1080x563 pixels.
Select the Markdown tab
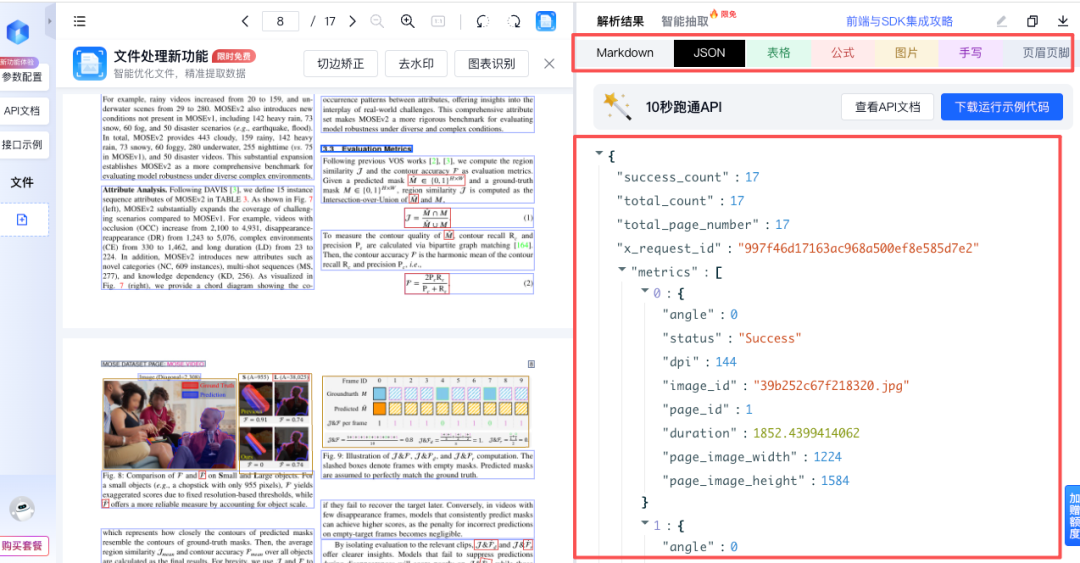(x=625, y=53)
